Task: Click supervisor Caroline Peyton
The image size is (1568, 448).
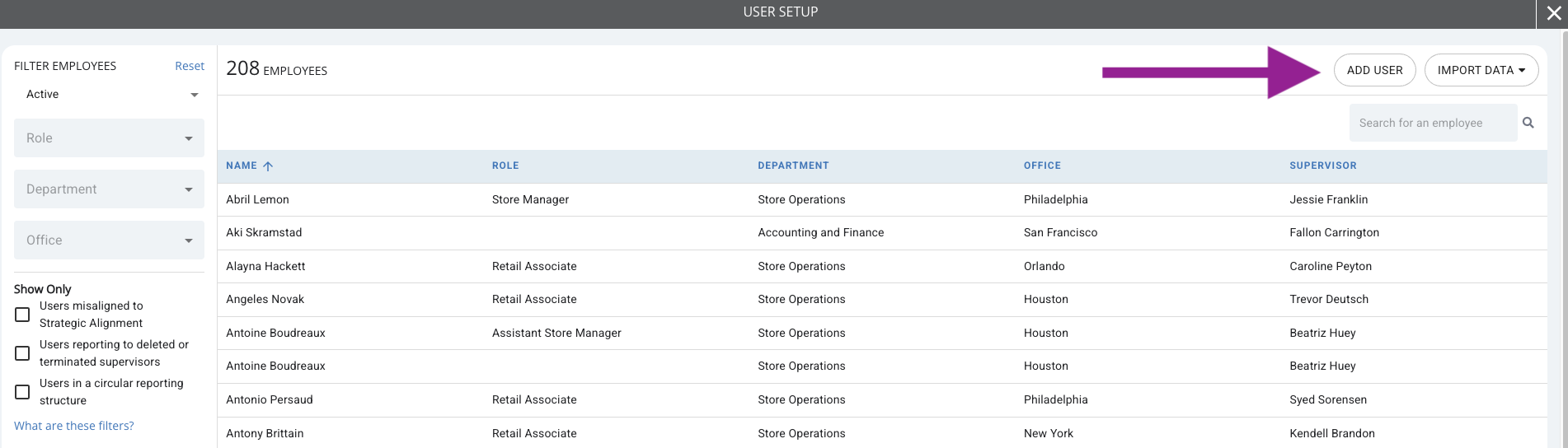Action: pos(1331,266)
